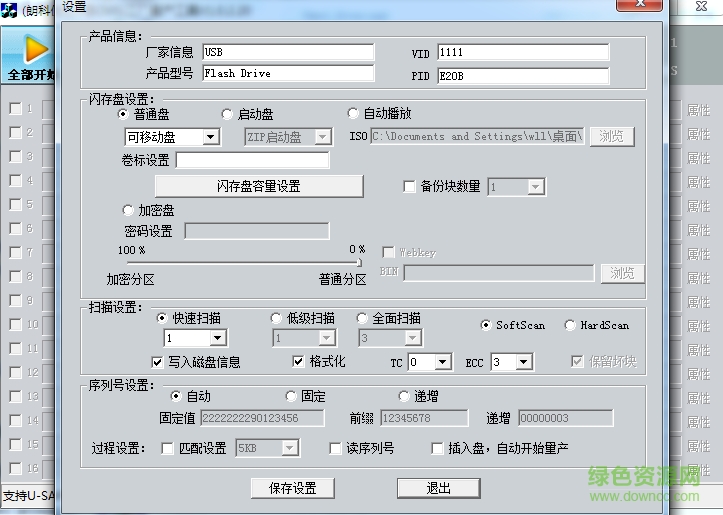This screenshot has width=723, height=515.
Task: Check port 5 checkbox in main window
Action: (15, 204)
